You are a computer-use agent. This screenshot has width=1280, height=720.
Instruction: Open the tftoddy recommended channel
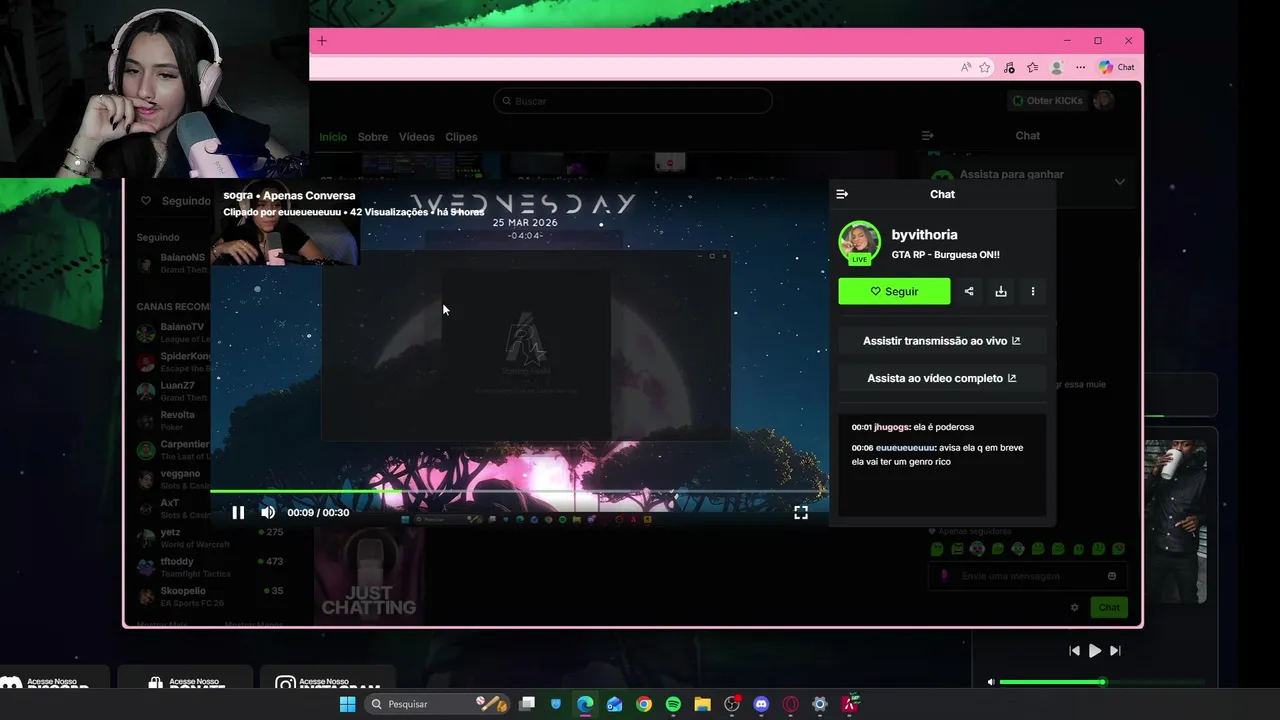point(210,567)
